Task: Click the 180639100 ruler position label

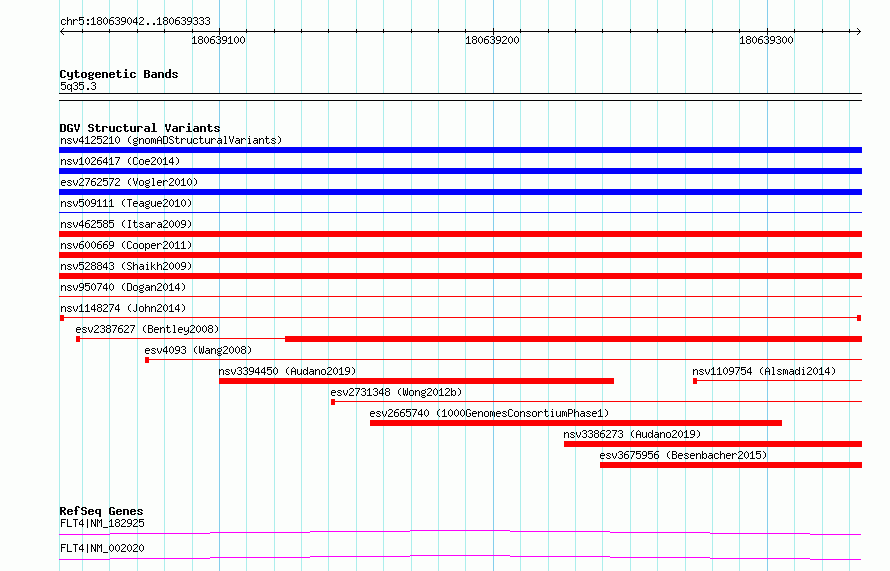Action: [219, 40]
